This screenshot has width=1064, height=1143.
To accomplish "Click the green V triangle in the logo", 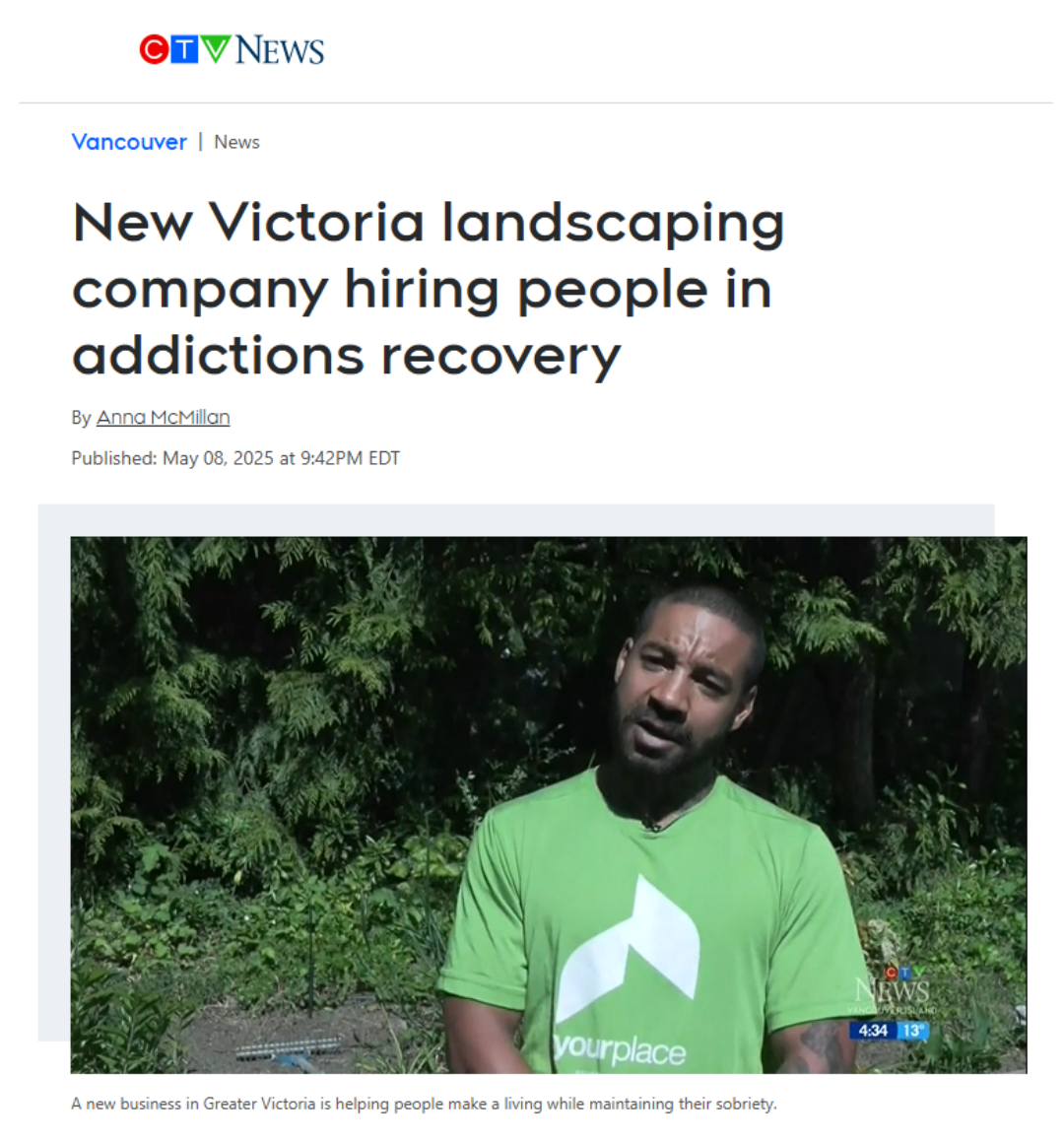I will point(216,48).
